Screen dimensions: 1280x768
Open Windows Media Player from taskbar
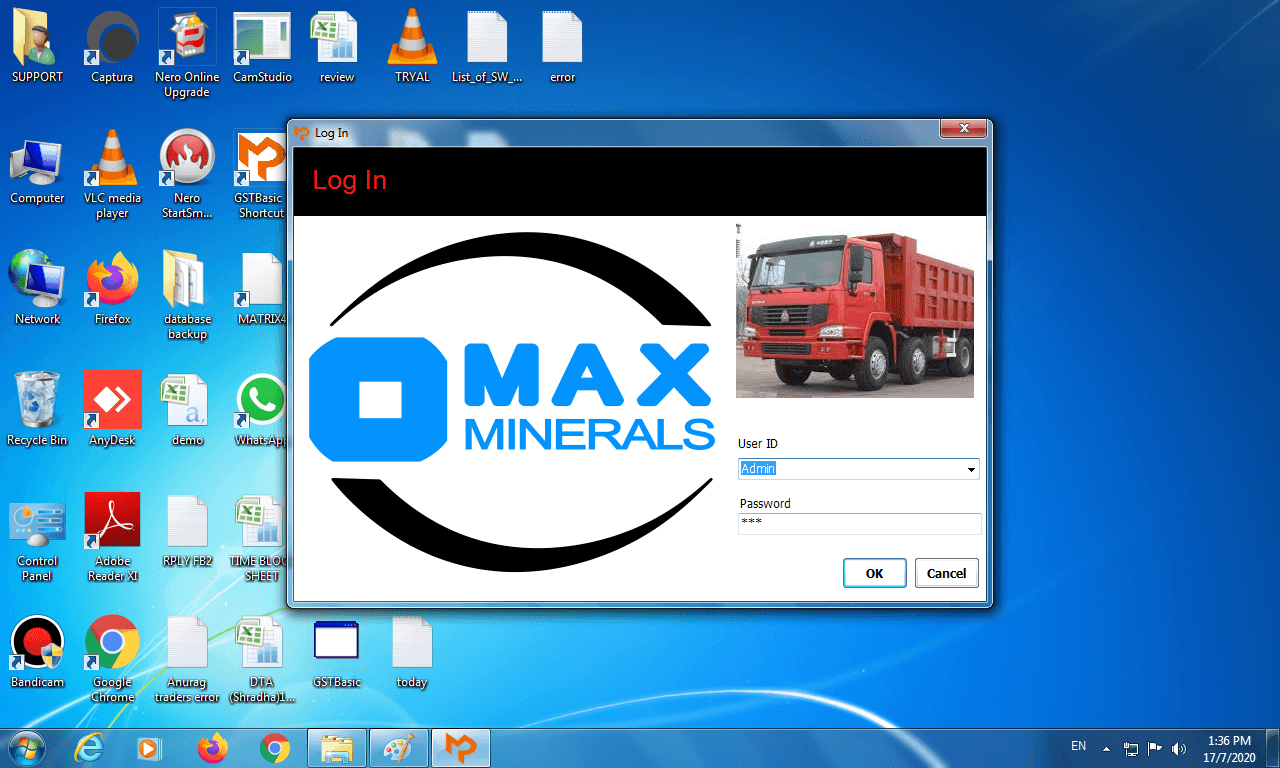(150, 747)
